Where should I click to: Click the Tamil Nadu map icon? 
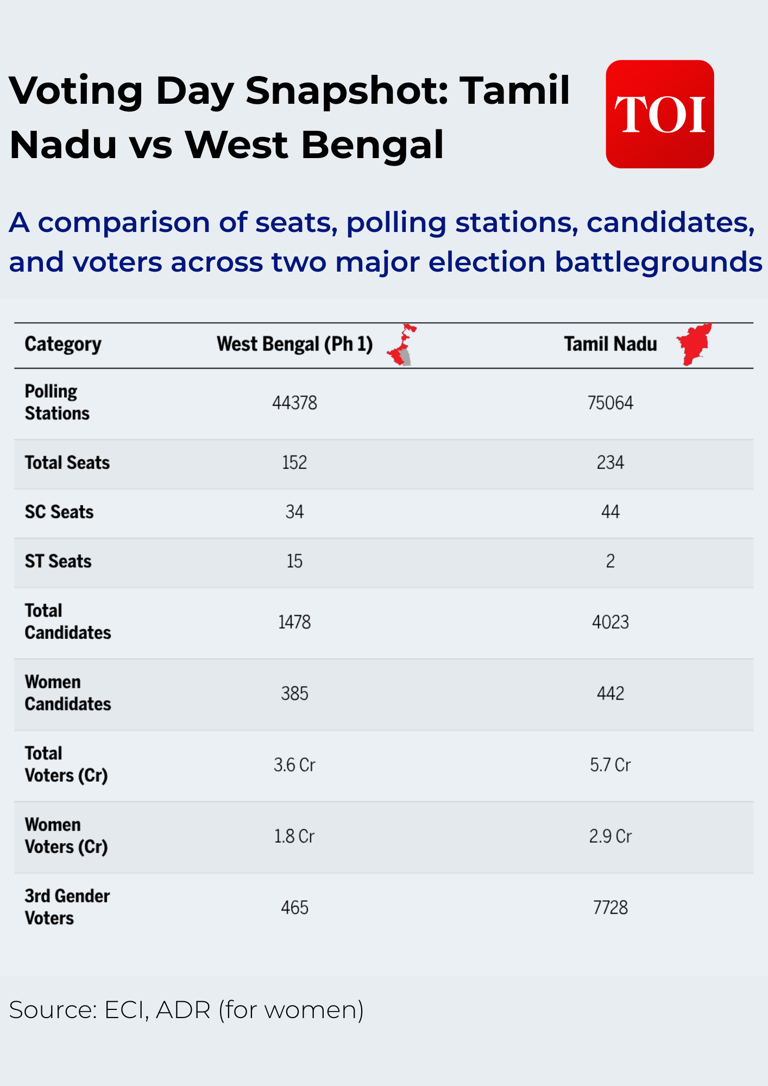coord(693,344)
